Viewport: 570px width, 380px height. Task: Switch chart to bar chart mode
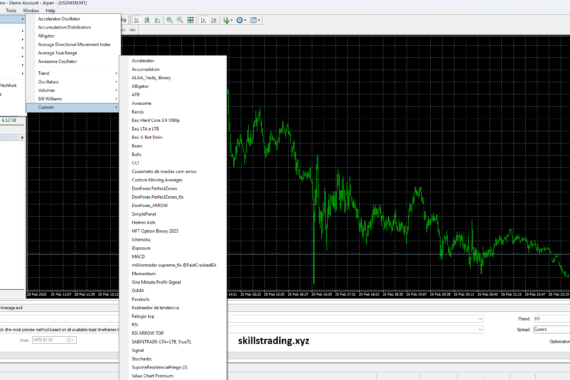pos(137,20)
